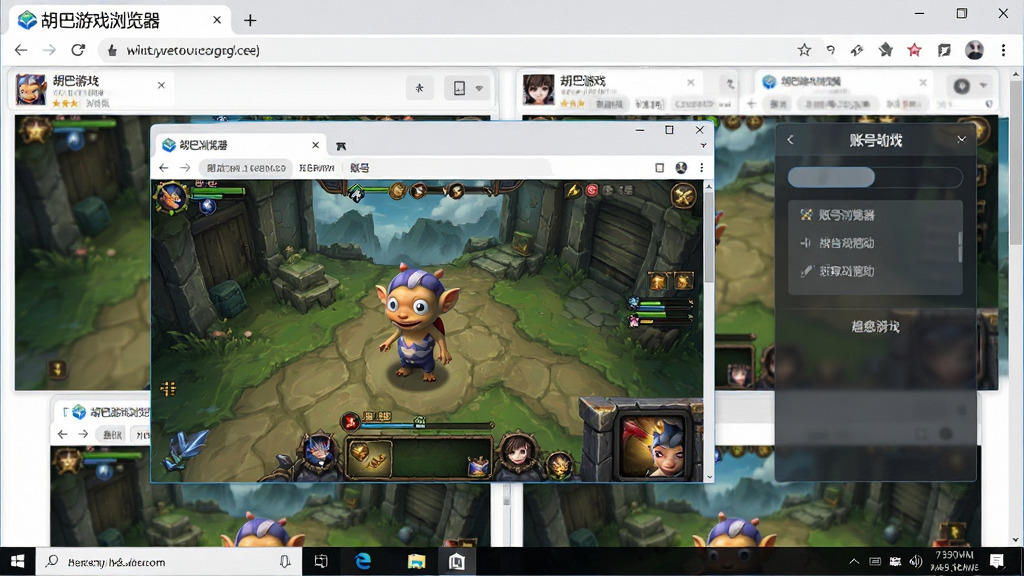This screenshot has width=1024, height=576.
Task: Click the blue crystal sword icon in the game
Action: 187,449
